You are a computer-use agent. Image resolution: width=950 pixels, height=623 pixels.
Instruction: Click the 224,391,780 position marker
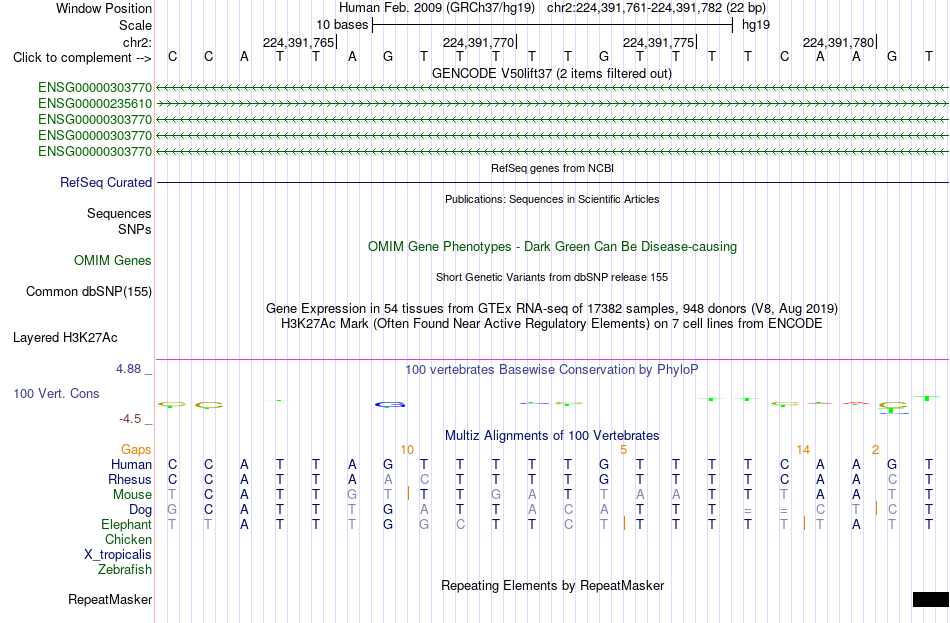pyautogui.click(x=839, y=42)
